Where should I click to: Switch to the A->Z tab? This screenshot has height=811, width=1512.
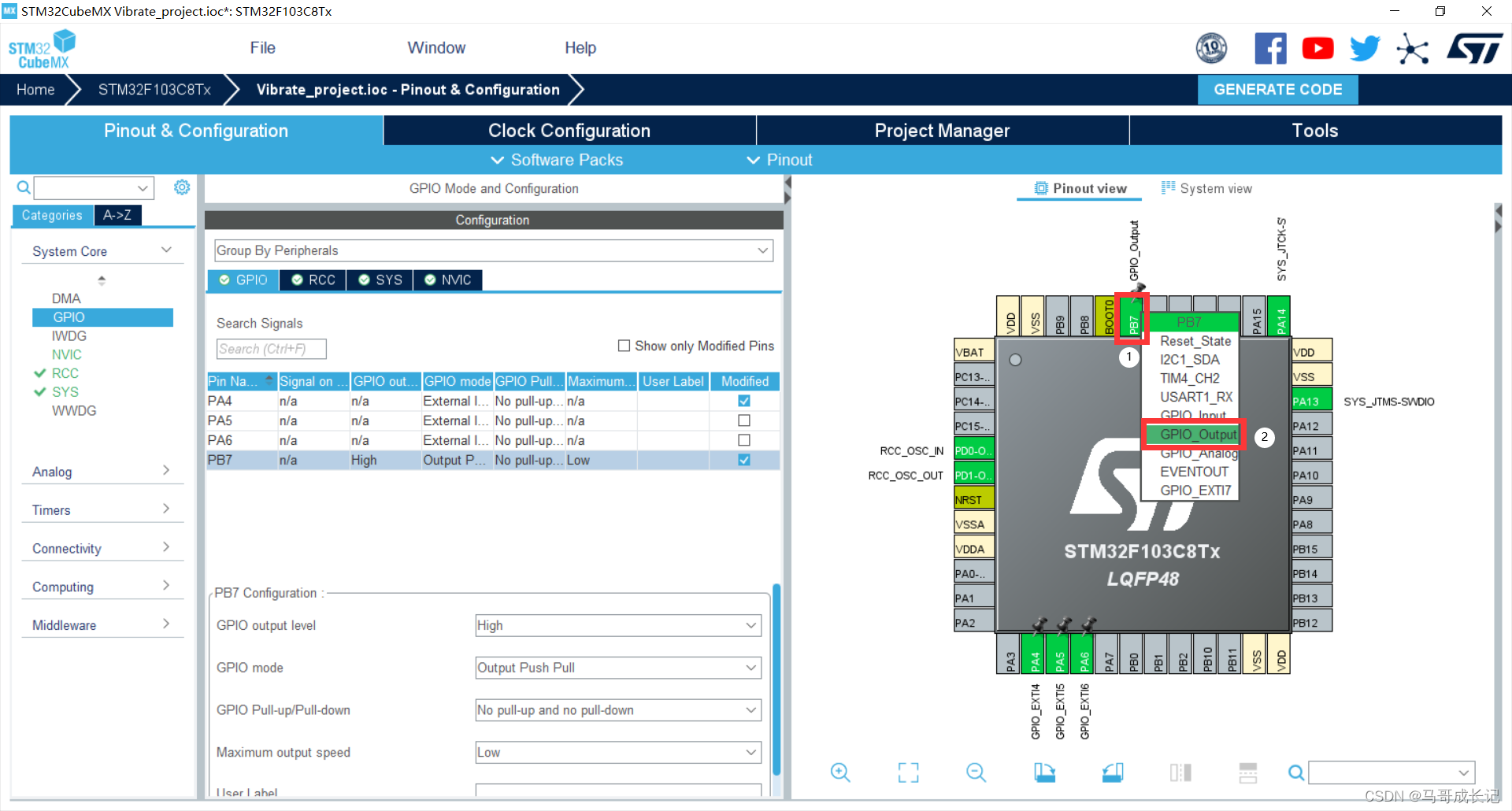pos(117,215)
